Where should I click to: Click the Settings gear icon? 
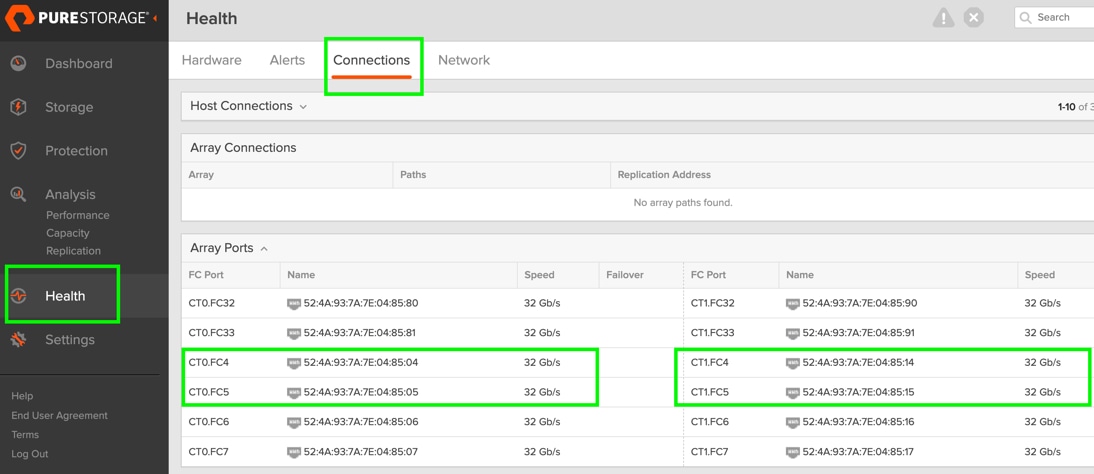pos(19,340)
